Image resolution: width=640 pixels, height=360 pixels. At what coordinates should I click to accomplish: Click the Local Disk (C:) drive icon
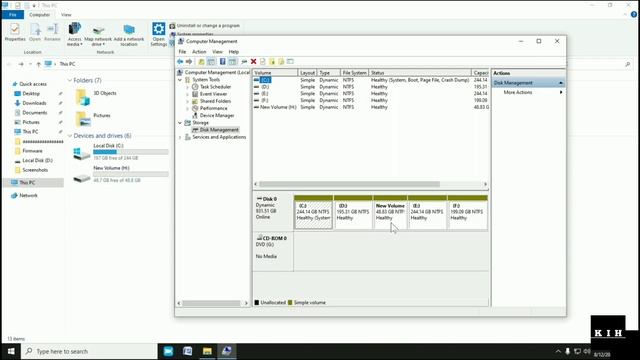[82, 154]
